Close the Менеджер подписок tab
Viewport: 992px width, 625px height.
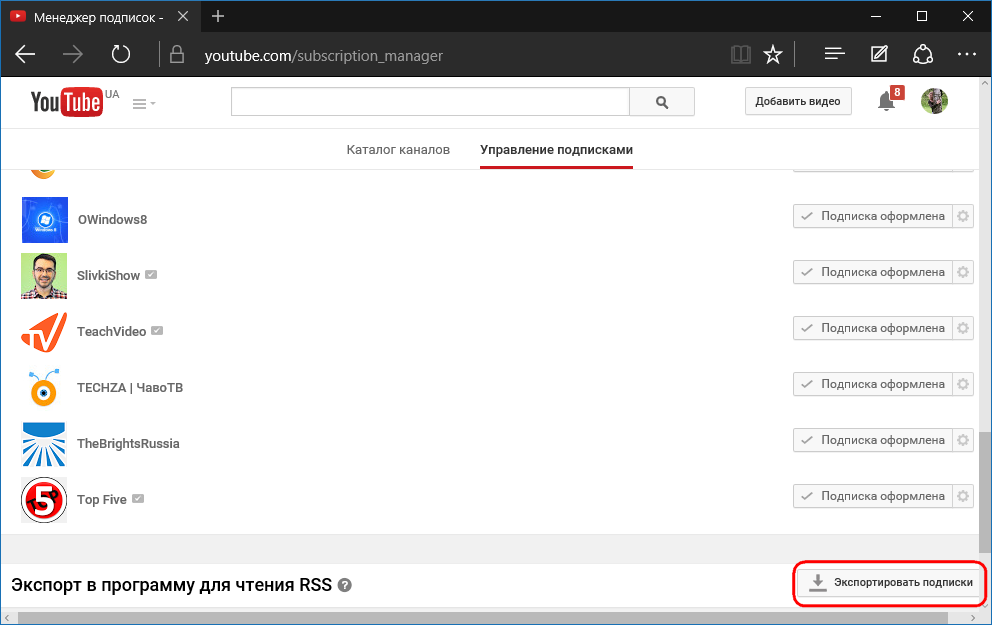(x=183, y=16)
